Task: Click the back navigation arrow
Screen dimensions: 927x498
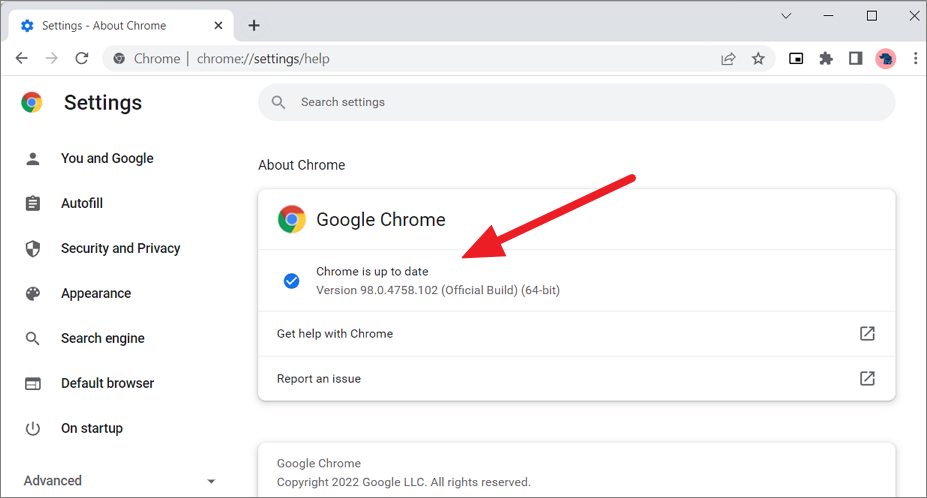Action: pyautogui.click(x=22, y=59)
